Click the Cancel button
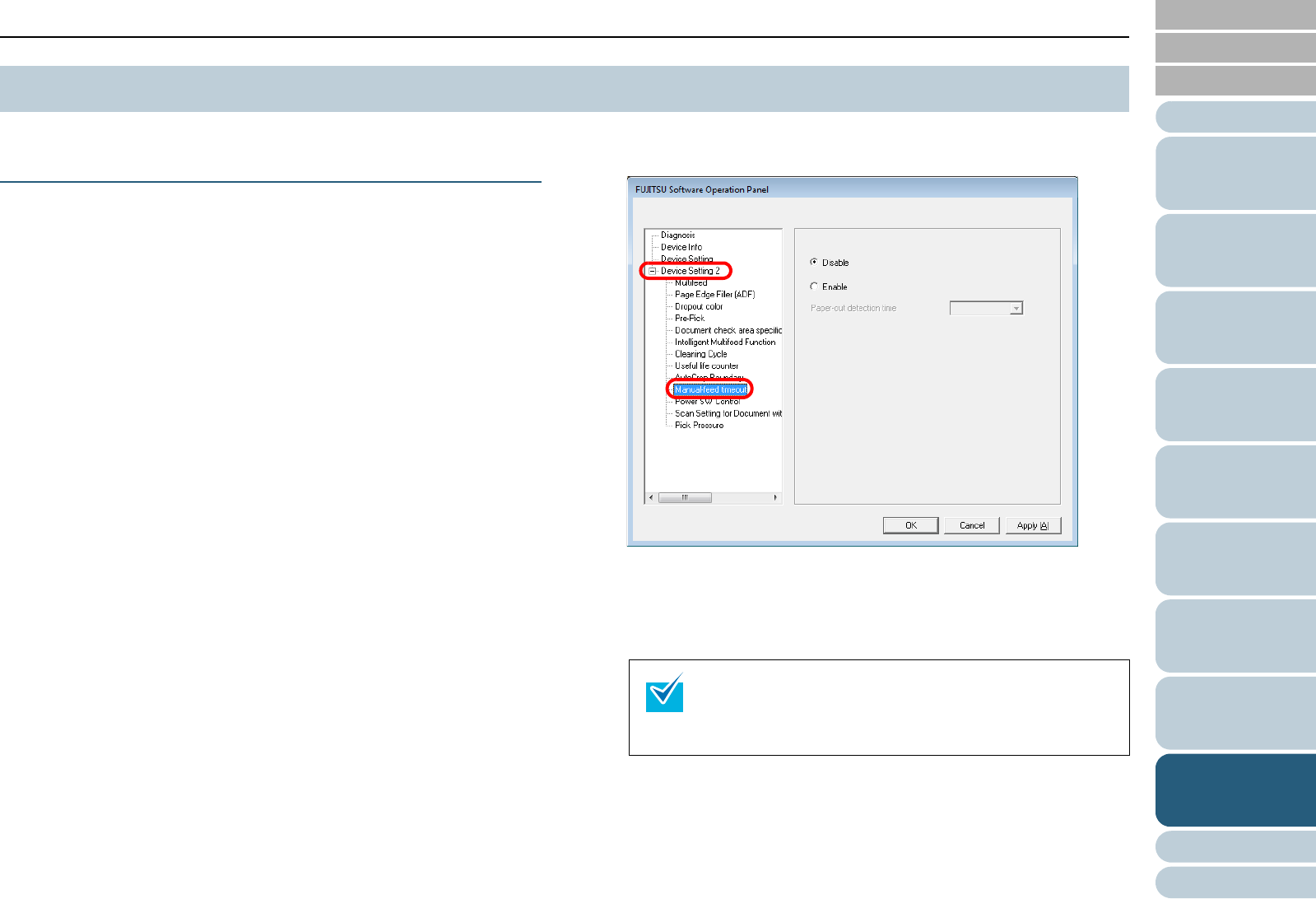Image resolution: width=1316 pixels, height=899 pixels. (972, 525)
